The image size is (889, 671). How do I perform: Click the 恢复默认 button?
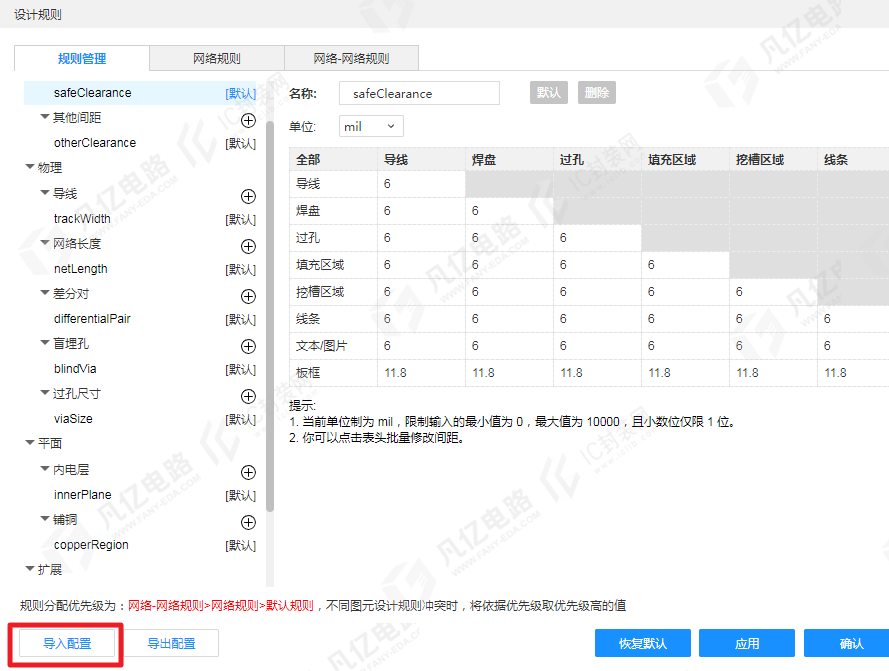coord(643,644)
